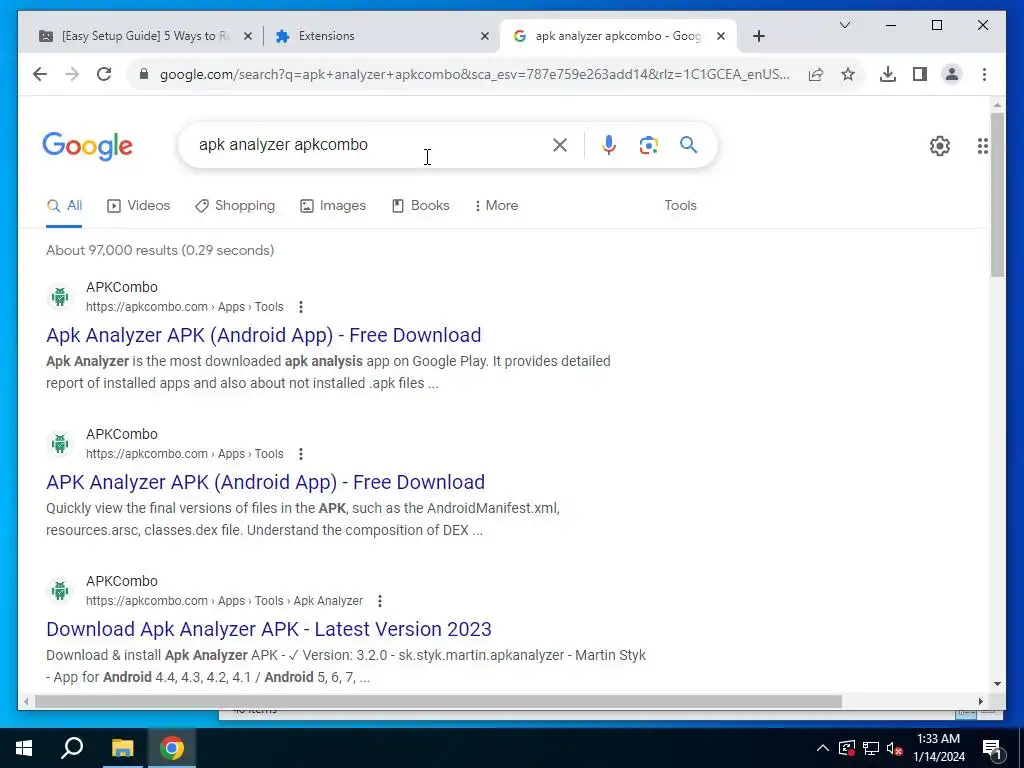1024x768 pixels.
Task: Click the scroll down arrow
Action: click(x=997, y=684)
